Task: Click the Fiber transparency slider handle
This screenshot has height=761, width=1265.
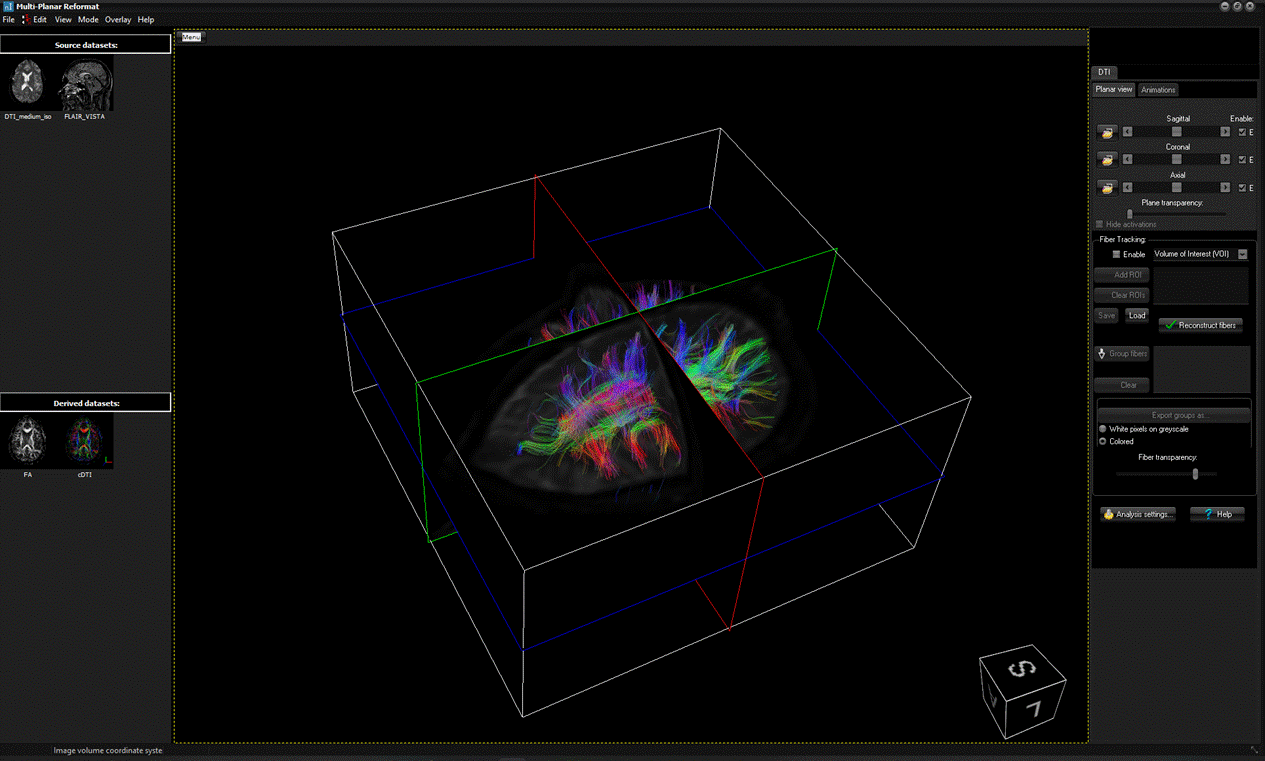Action: pyautogui.click(x=1195, y=474)
